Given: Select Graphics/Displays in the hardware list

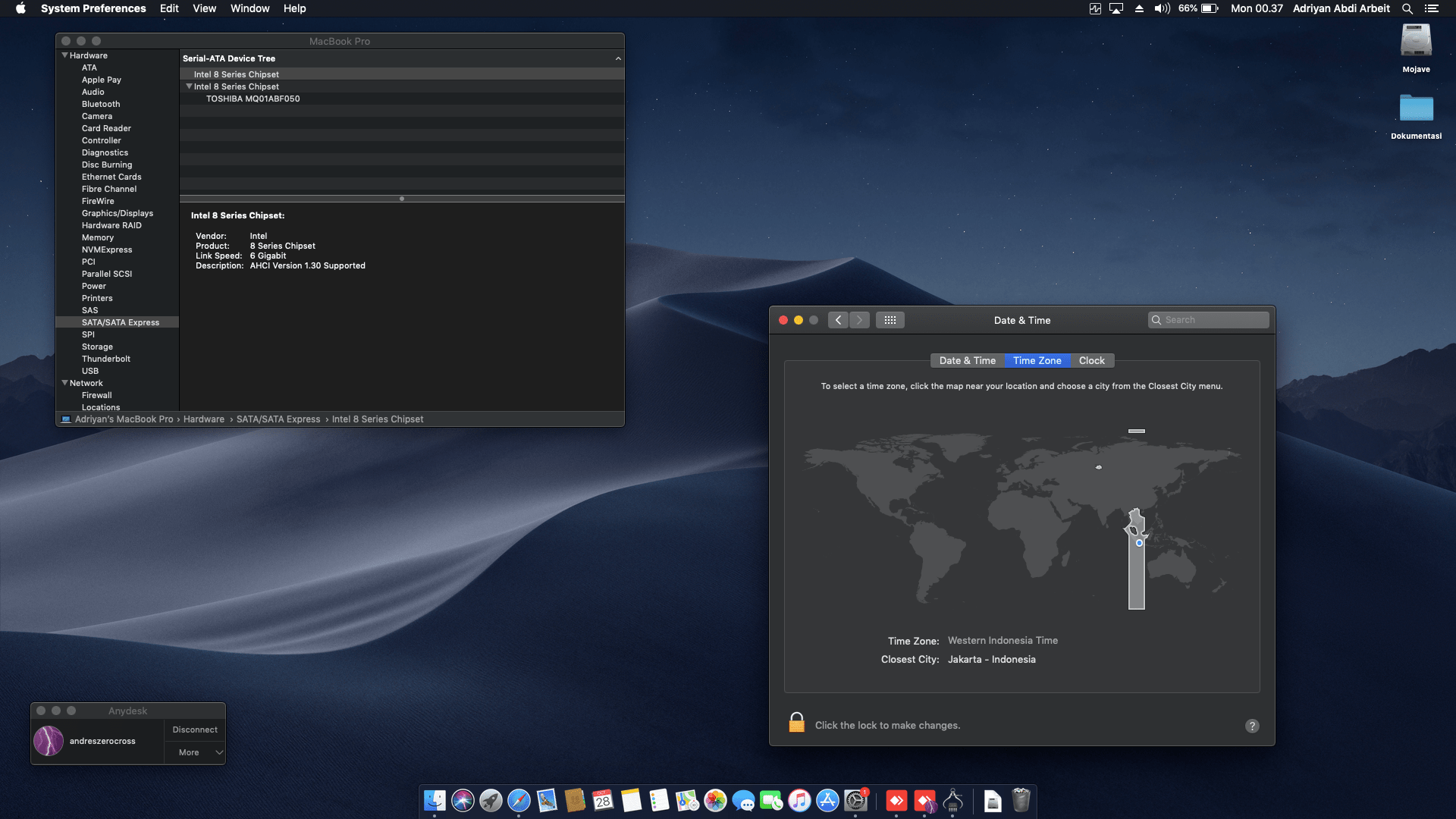Looking at the screenshot, I should [x=118, y=213].
